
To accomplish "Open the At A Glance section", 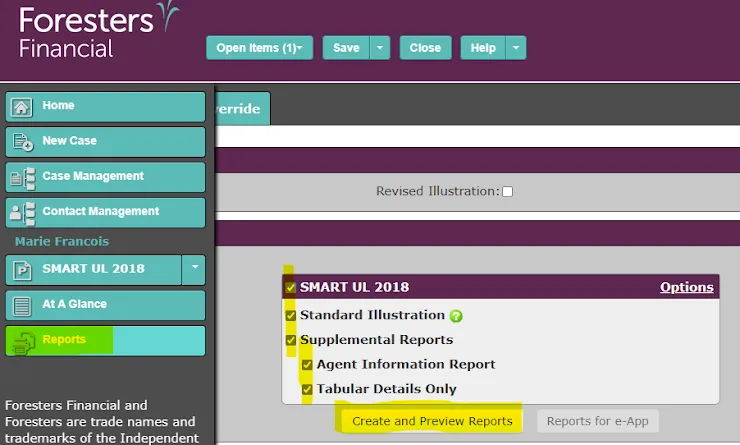I will [105, 305].
